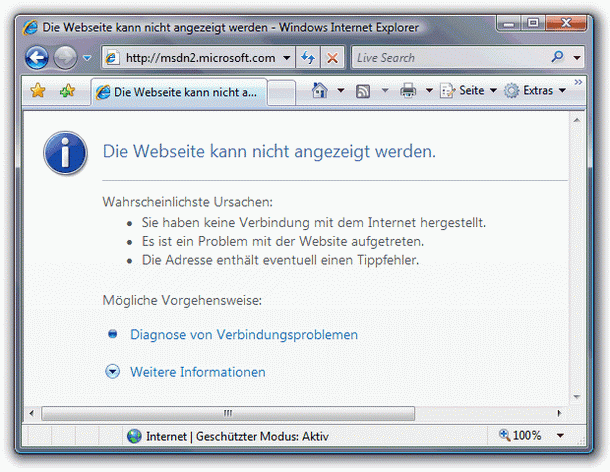Image resolution: width=610 pixels, height=472 pixels.
Task: Open the search provider options dropdown
Action: coord(577,58)
